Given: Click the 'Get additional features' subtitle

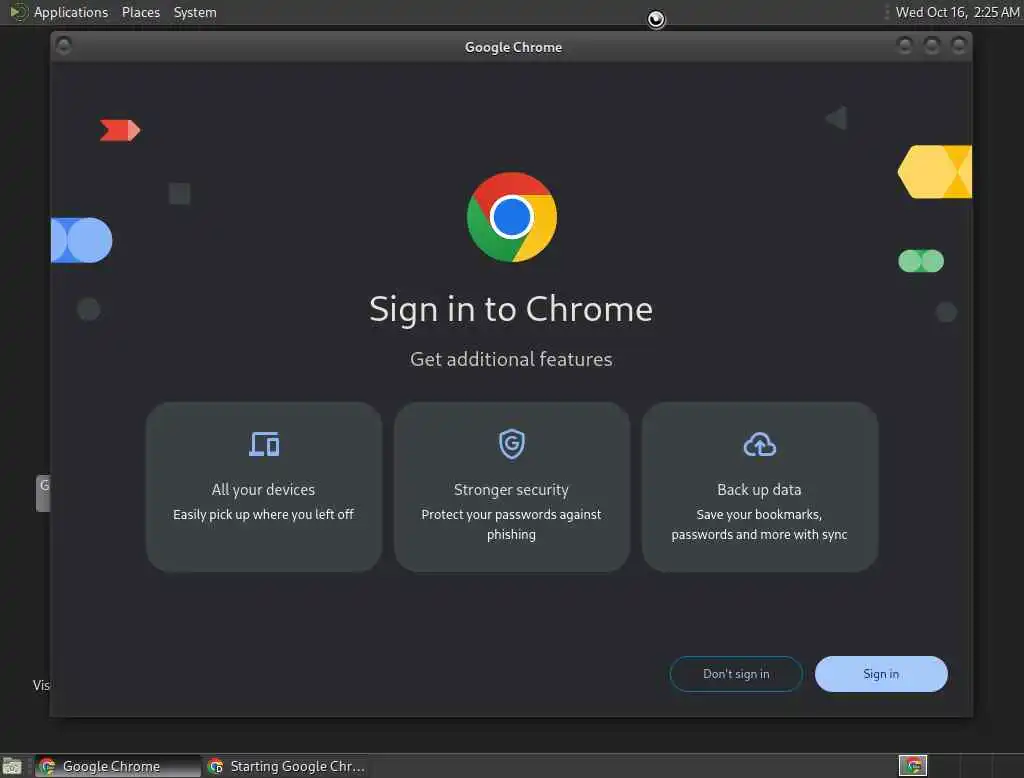Looking at the screenshot, I should click(x=511, y=359).
